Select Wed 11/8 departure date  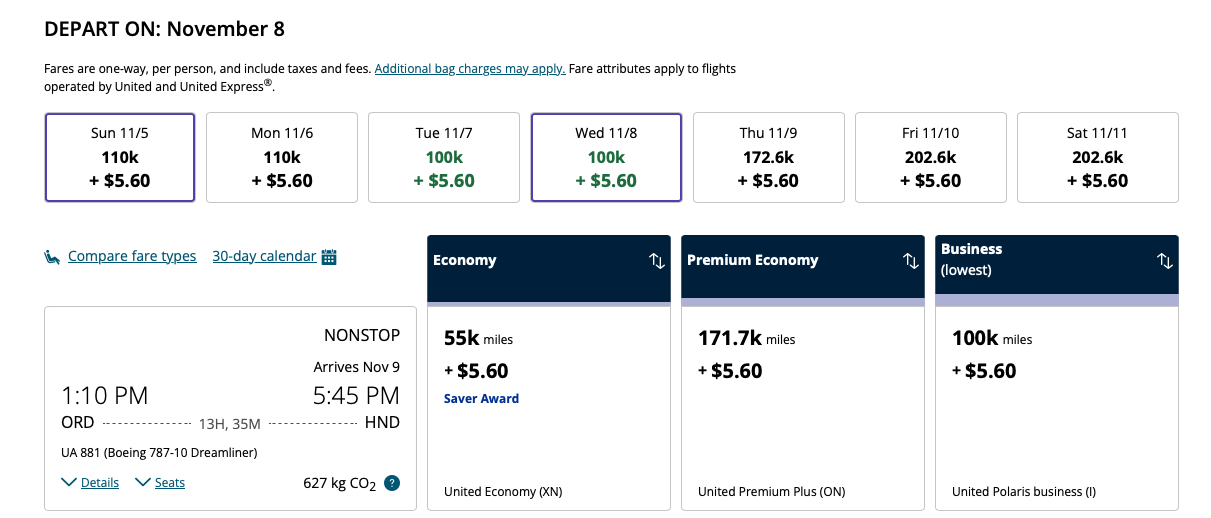(x=606, y=157)
